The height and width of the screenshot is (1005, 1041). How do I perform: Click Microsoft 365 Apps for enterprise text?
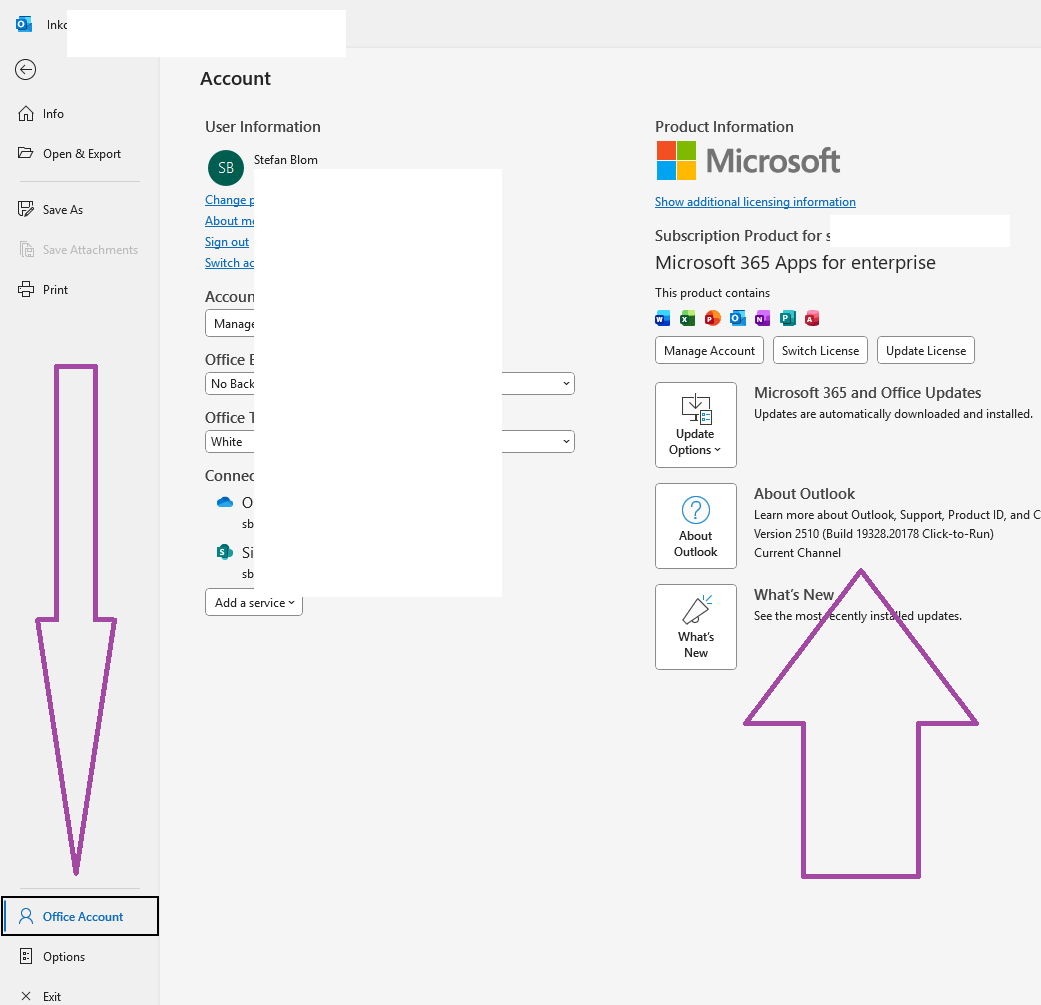(795, 263)
